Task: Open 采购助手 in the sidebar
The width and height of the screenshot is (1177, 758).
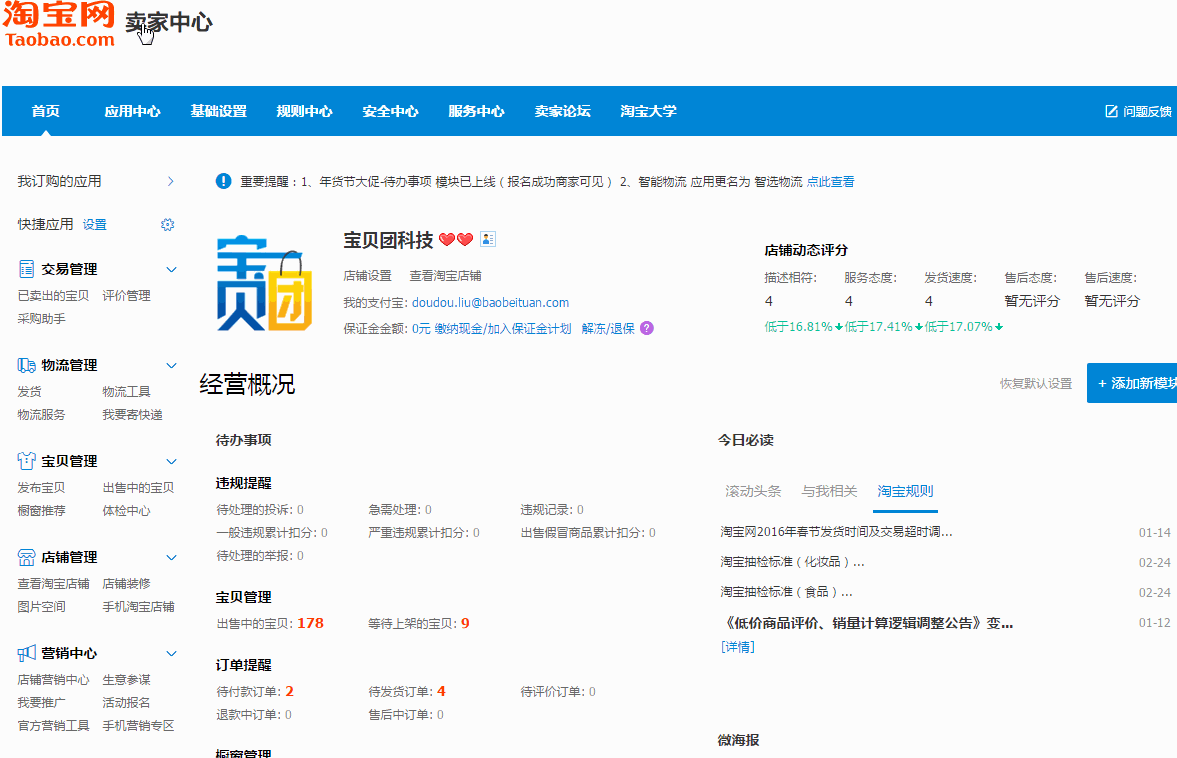Action: pos(41,319)
